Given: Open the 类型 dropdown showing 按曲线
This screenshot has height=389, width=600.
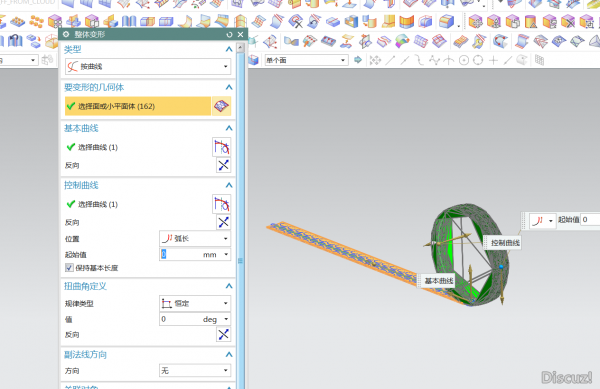Looking at the screenshot, I should tap(148, 67).
